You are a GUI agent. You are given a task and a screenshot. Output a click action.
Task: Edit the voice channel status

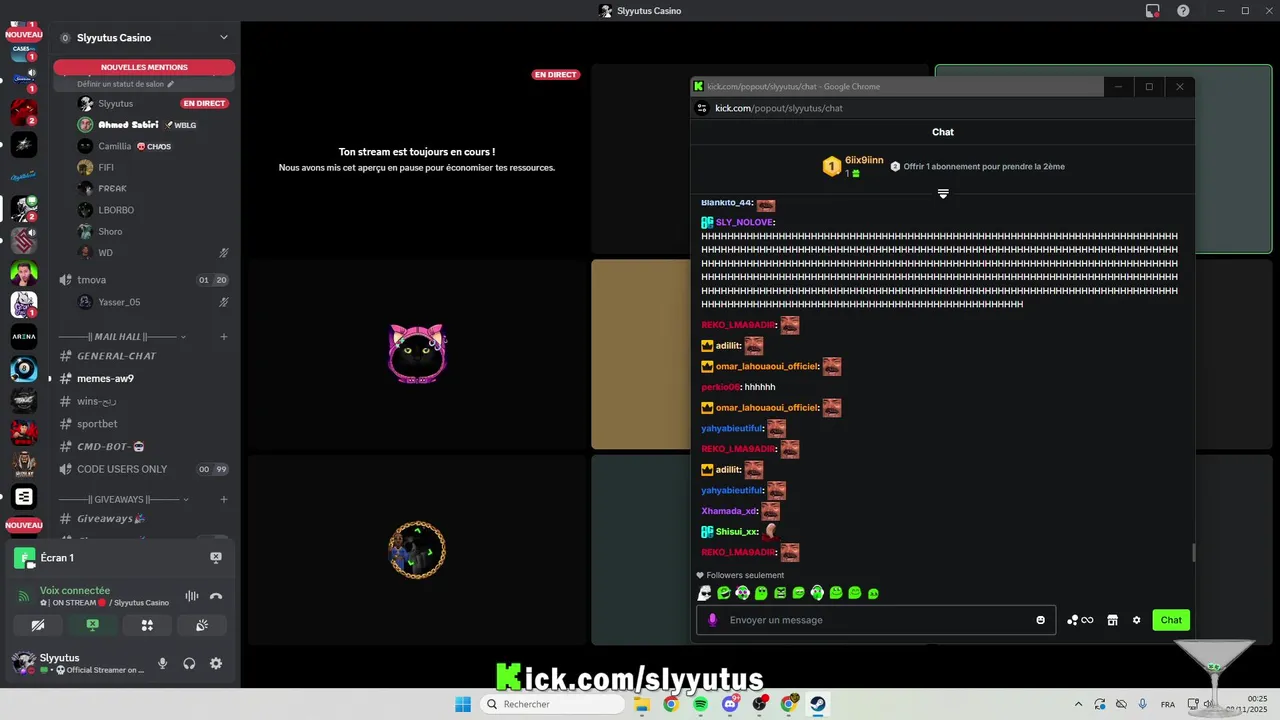point(125,84)
